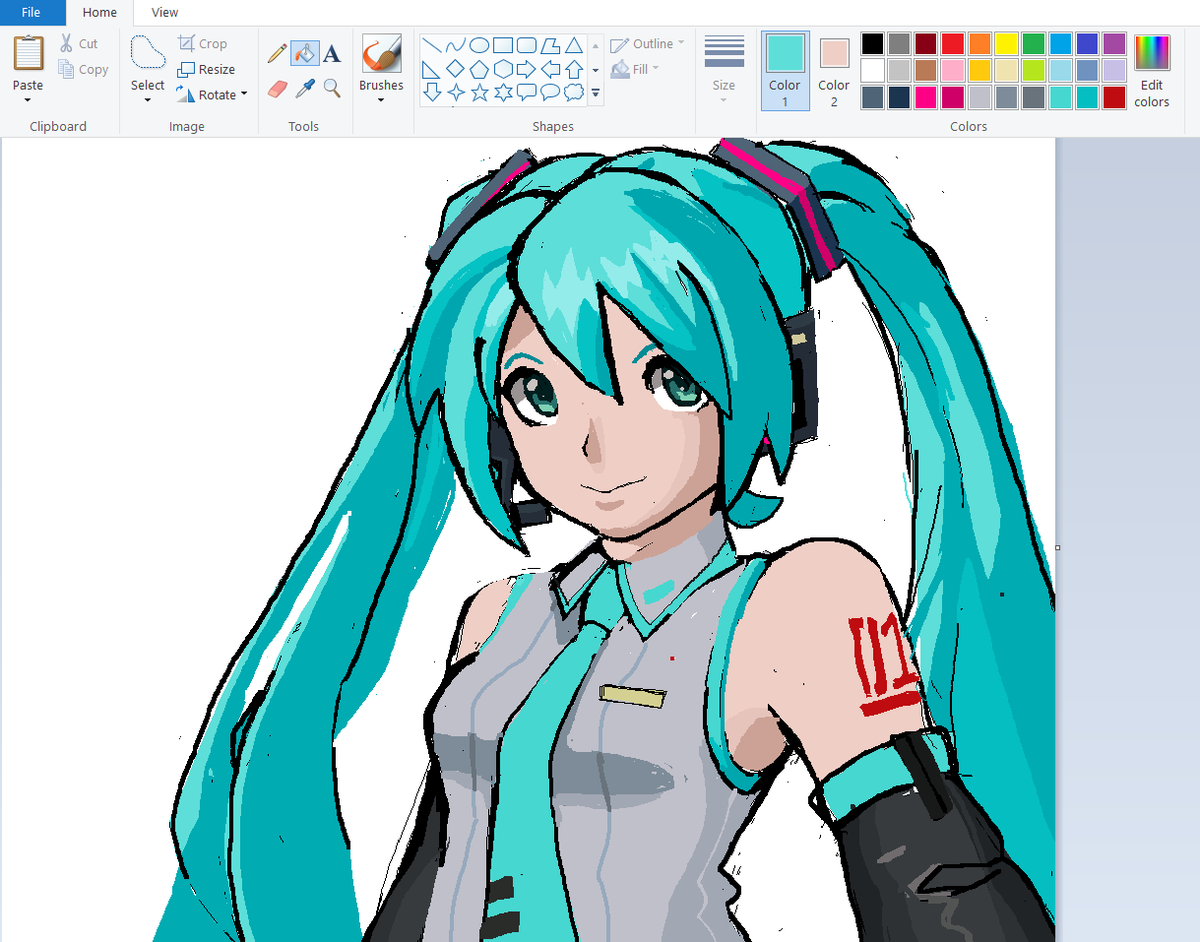The image size is (1200, 942).
Task: Select the Eraser tool
Action: click(277, 89)
